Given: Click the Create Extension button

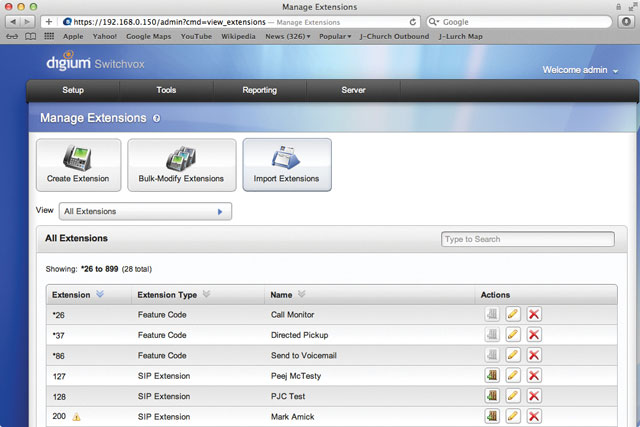Looking at the screenshot, I should coord(78,165).
